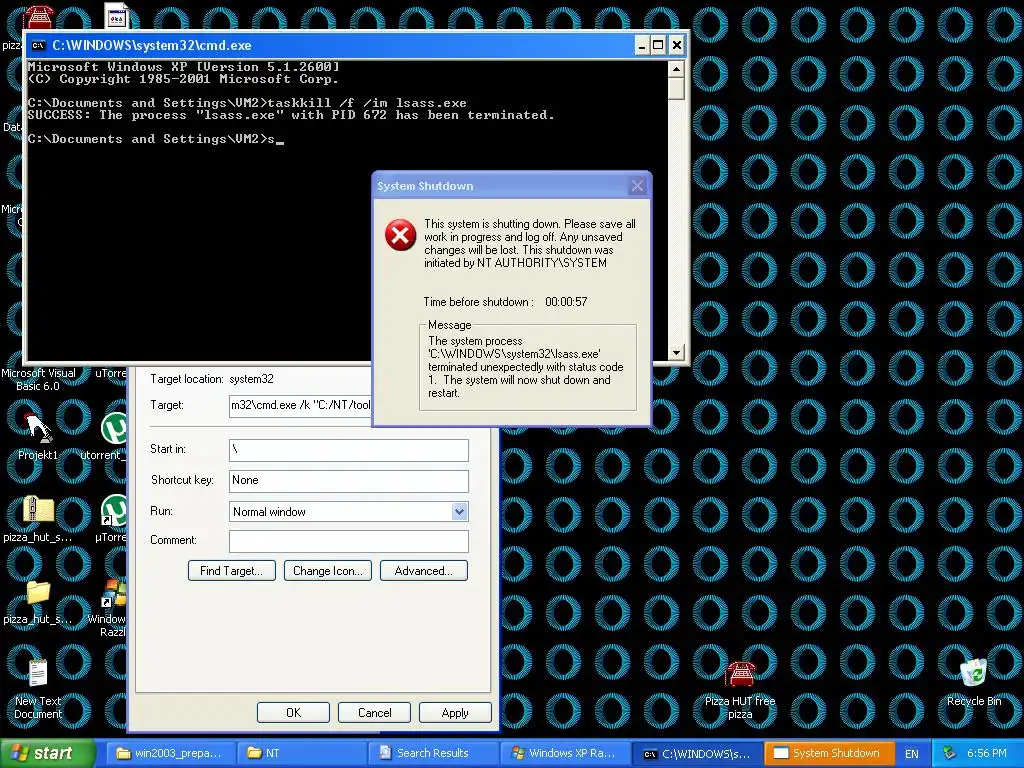Click Apply in the shortcut properties dialog

[x=455, y=712]
